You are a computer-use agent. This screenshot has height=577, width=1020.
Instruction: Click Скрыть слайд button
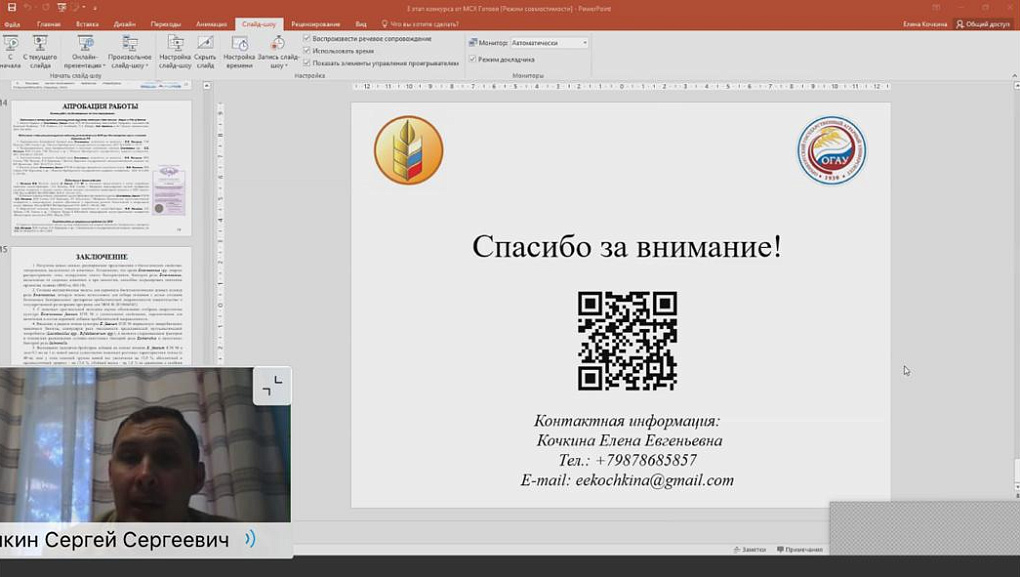[x=205, y=52]
